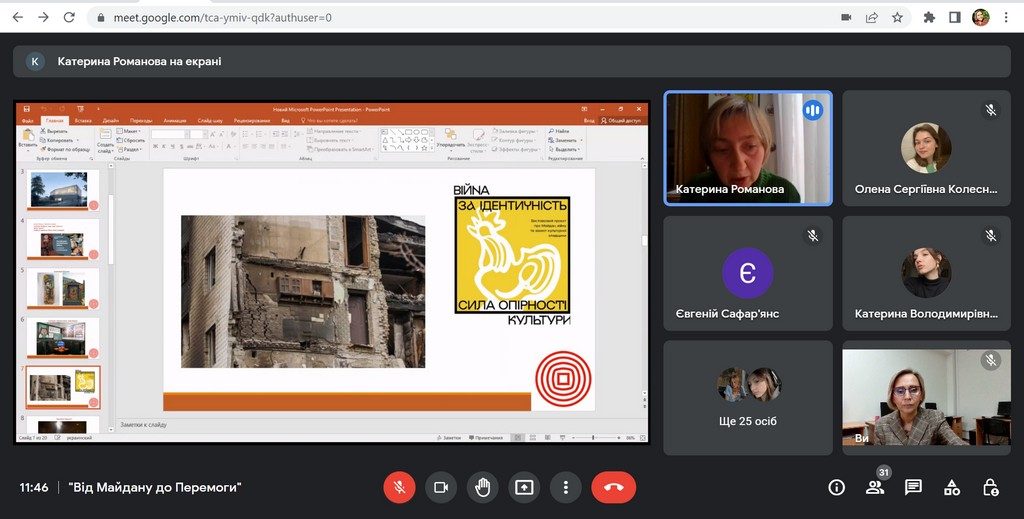Bookmark this page with star icon

(x=897, y=17)
